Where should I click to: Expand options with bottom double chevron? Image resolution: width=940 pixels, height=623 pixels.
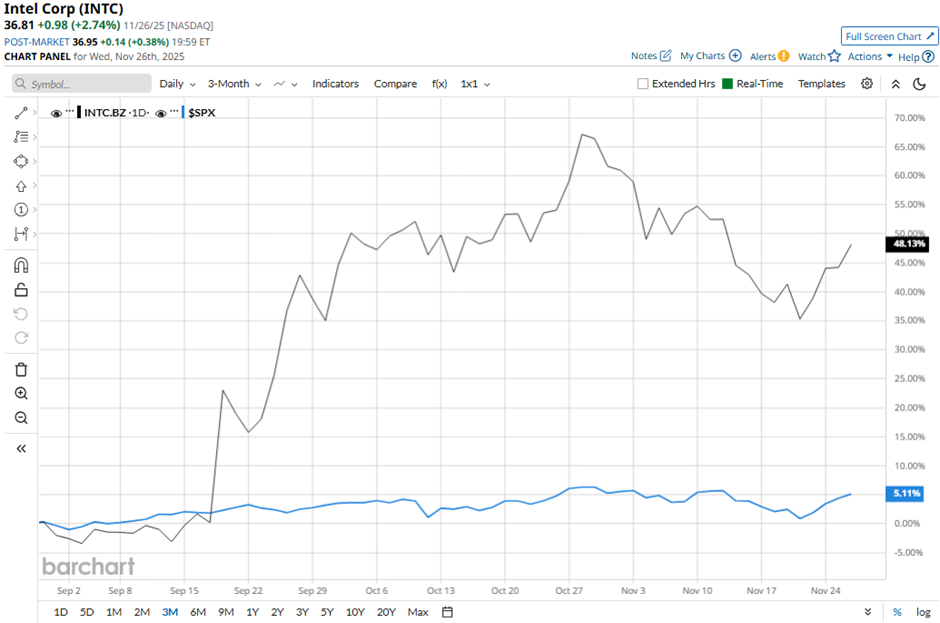pyautogui.click(x=867, y=612)
